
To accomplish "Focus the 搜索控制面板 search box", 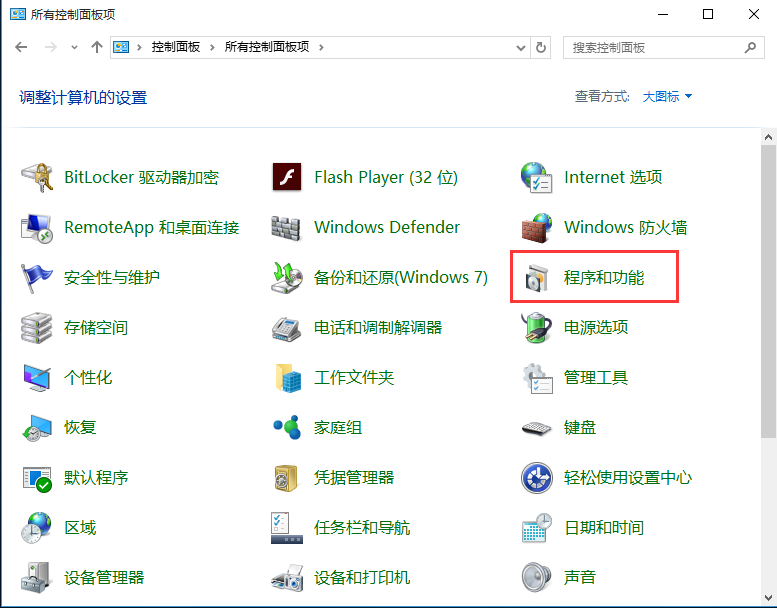I will coord(664,48).
